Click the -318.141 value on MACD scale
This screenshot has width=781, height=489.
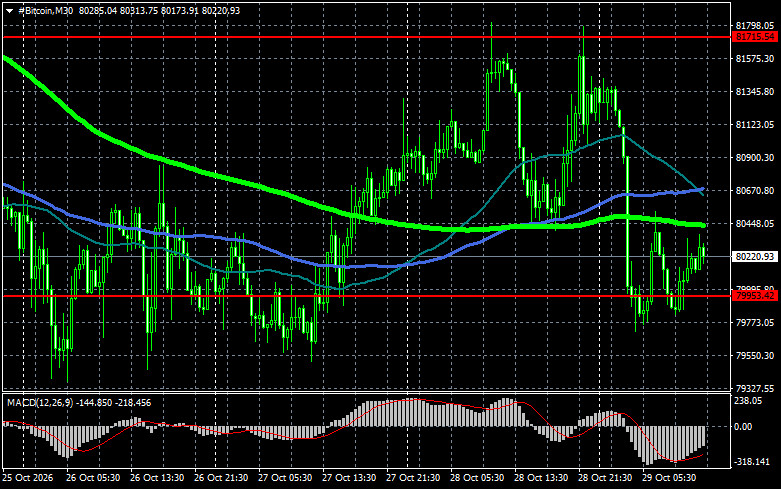752,462
